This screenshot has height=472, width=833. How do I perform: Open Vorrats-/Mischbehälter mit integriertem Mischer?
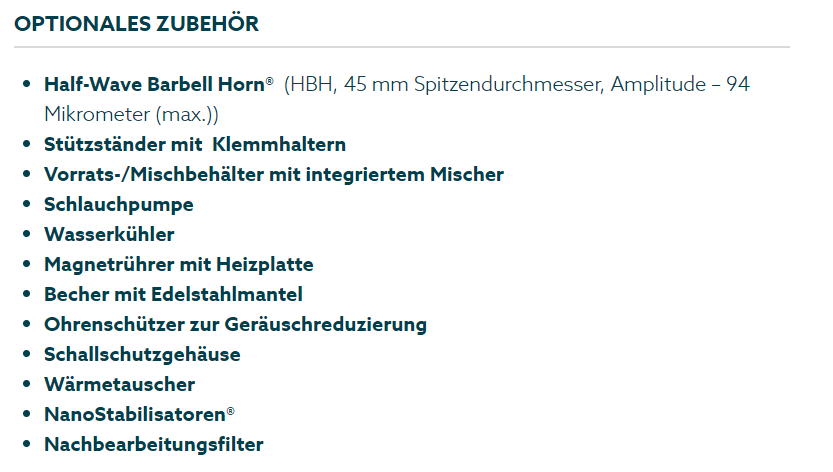point(273,174)
